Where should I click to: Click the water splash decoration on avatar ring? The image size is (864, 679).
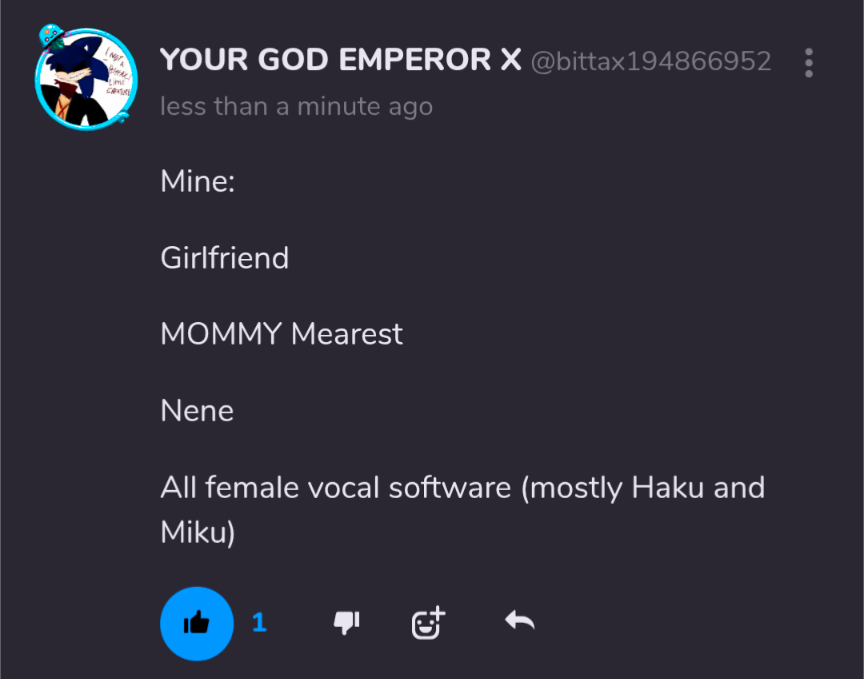point(122,117)
